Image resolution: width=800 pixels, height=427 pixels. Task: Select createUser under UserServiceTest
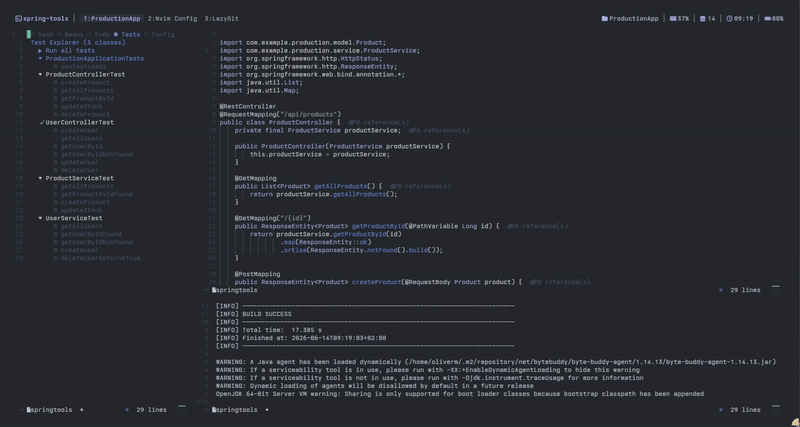(80, 250)
